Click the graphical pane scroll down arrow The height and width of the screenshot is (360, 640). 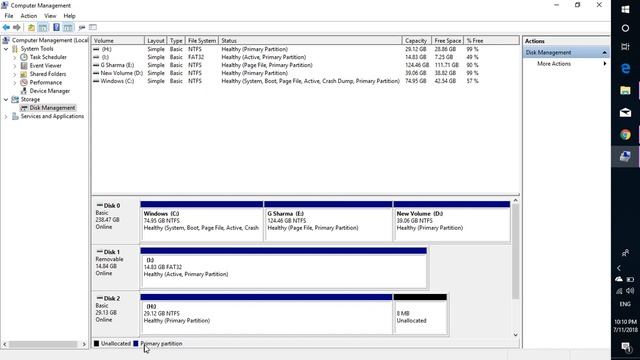[x=516, y=335]
